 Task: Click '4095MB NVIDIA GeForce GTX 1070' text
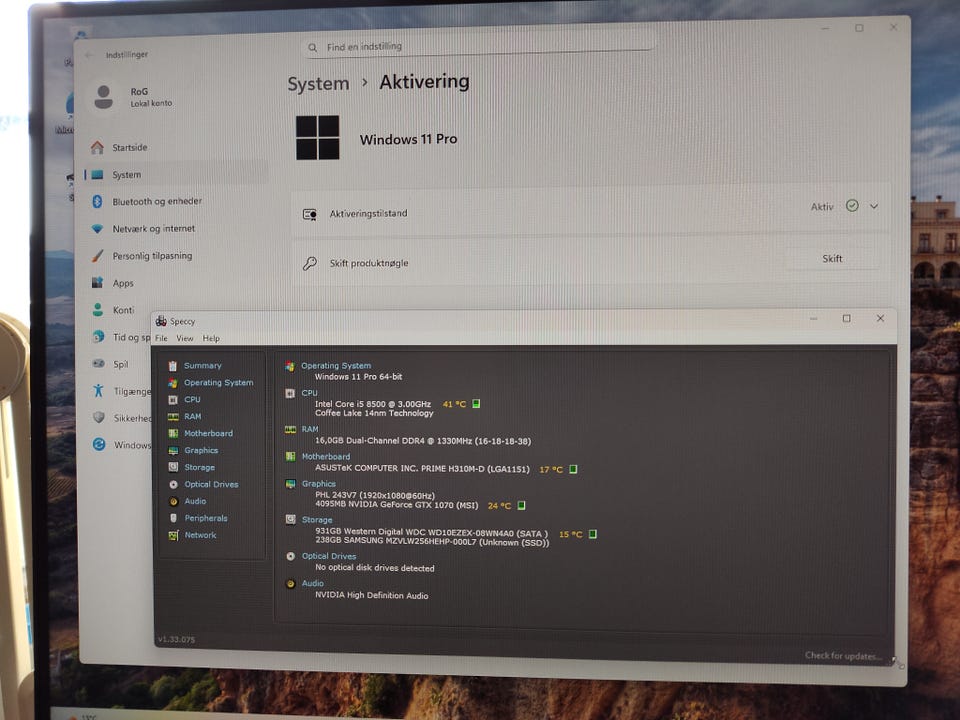[396, 505]
